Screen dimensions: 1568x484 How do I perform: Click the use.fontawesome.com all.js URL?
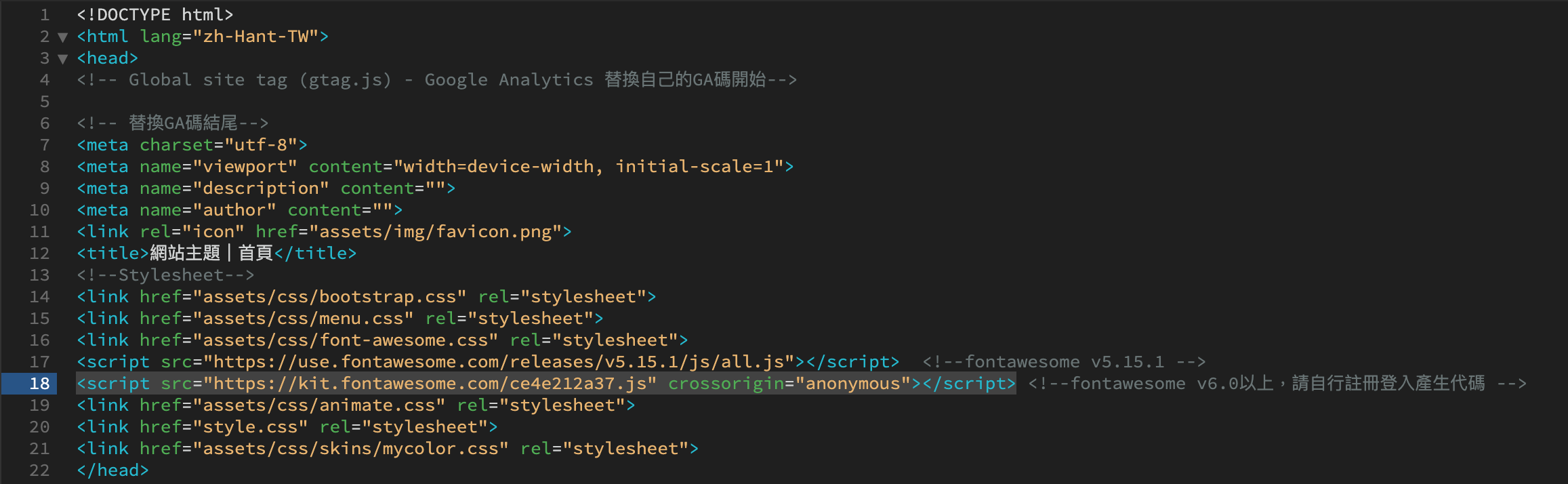coord(499,362)
